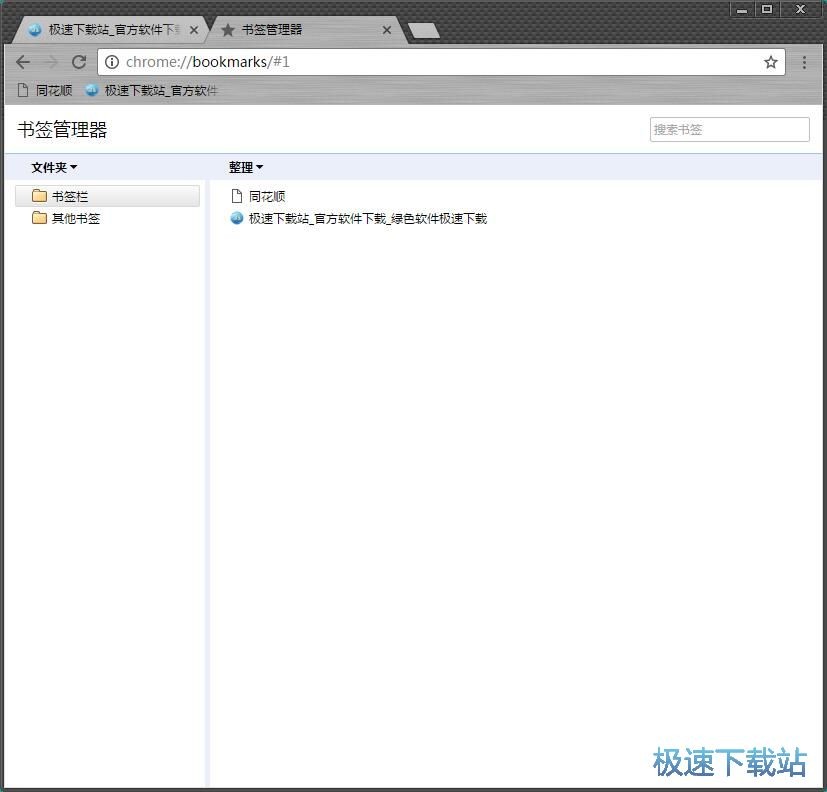
Task: Click the page icon beside 同花顺 in the list
Action: click(237, 196)
